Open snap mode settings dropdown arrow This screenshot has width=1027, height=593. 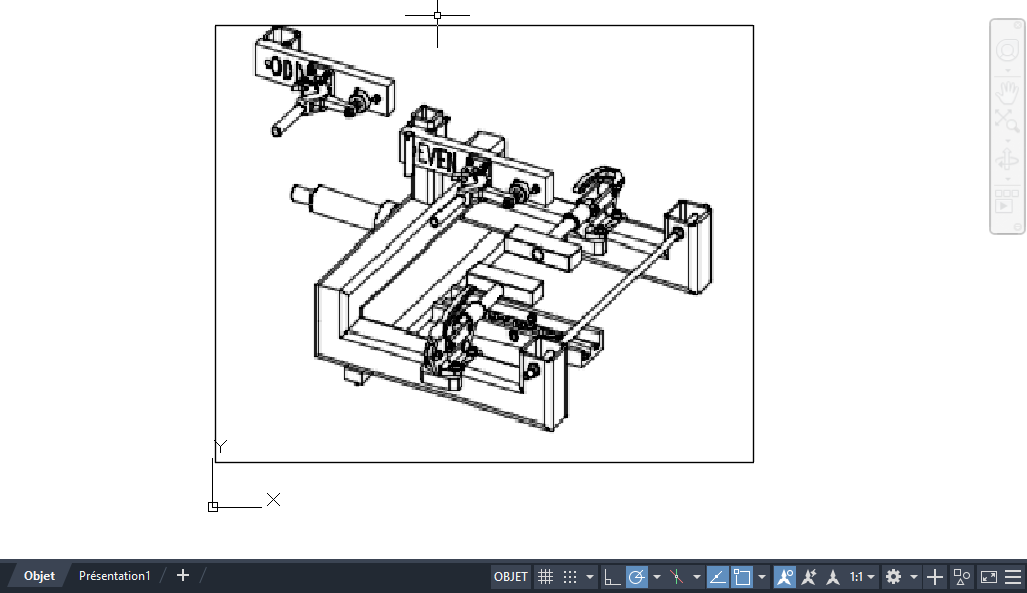tap(589, 577)
